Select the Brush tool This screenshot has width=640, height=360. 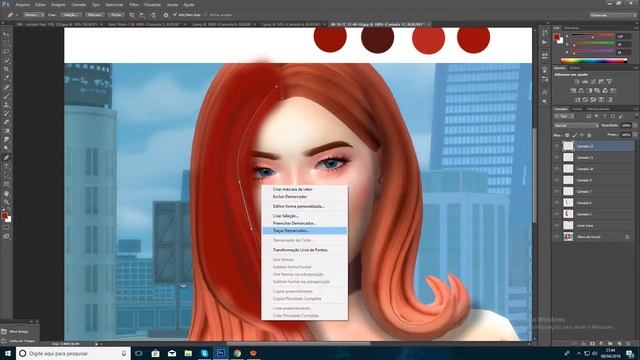[x=6, y=96]
